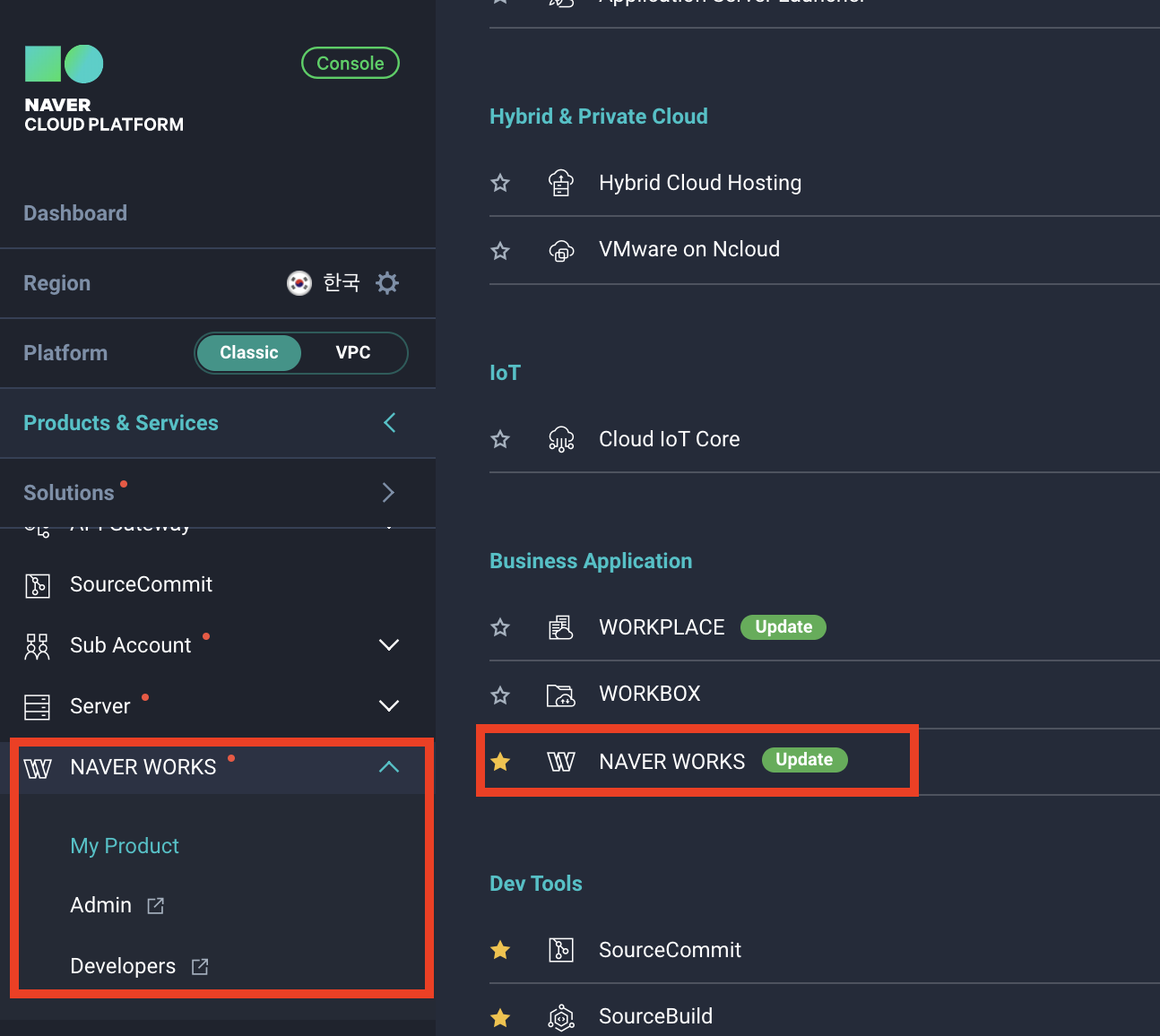Open NAVER WORKS from the product list

point(672,762)
